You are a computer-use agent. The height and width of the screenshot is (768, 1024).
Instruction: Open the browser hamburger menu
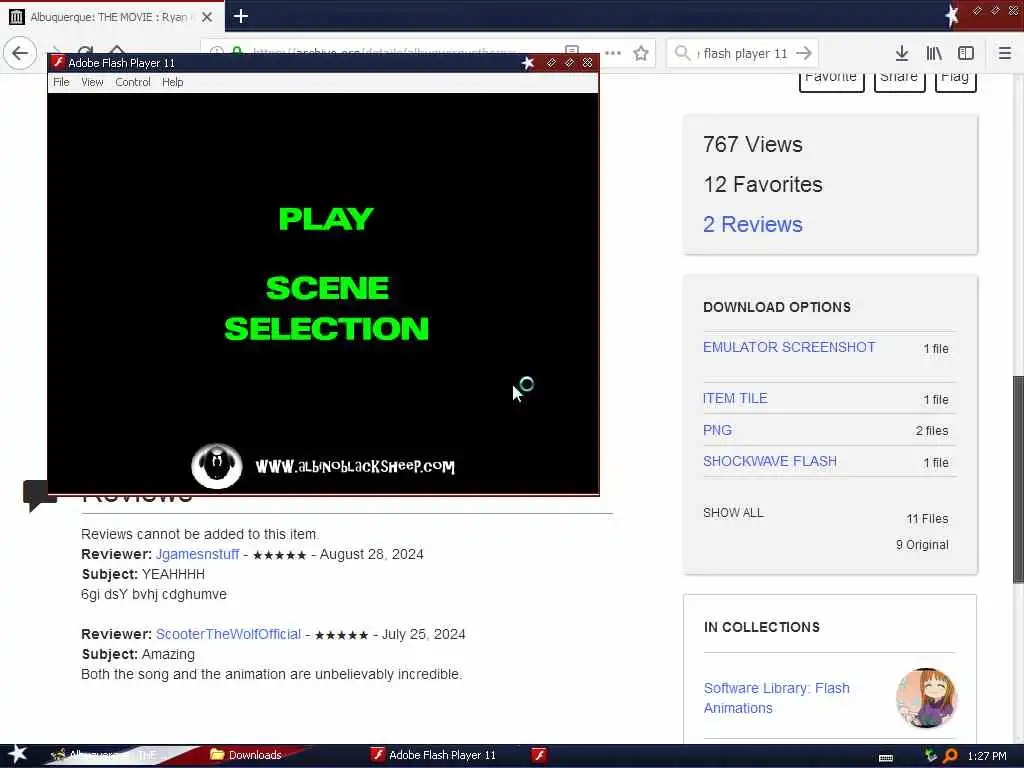[1004, 53]
